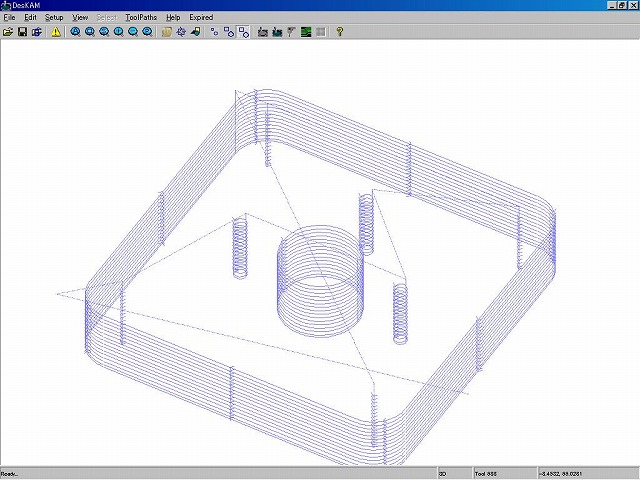The width and height of the screenshot is (640, 480).
Task: Click the gray block icon
Action: (321, 32)
